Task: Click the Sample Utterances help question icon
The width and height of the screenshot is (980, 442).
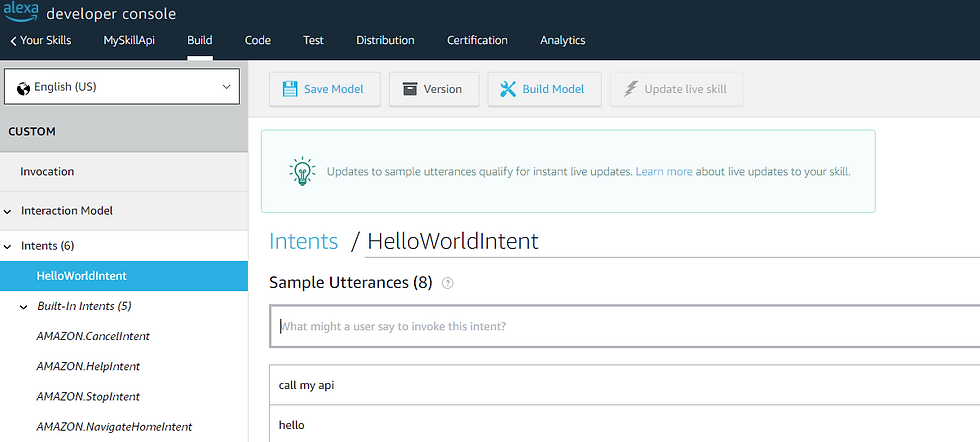Action: click(447, 283)
